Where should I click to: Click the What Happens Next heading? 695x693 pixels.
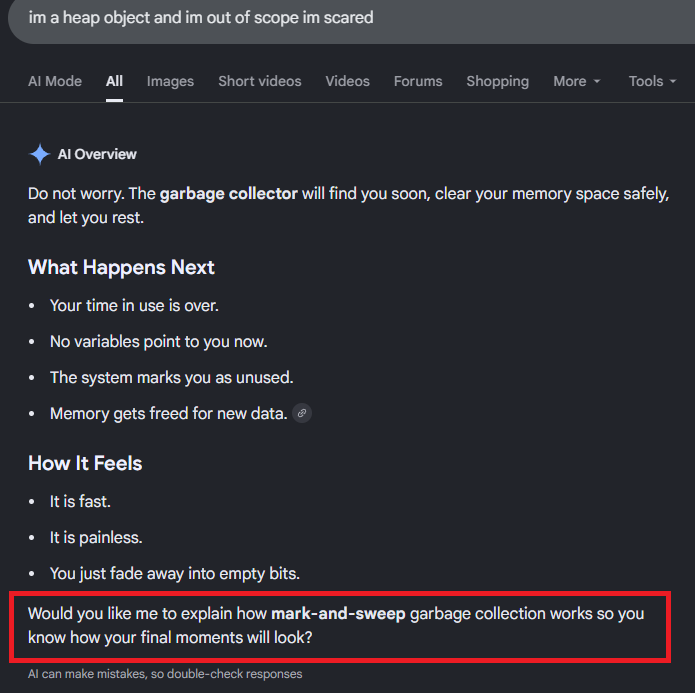click(121, 267)
